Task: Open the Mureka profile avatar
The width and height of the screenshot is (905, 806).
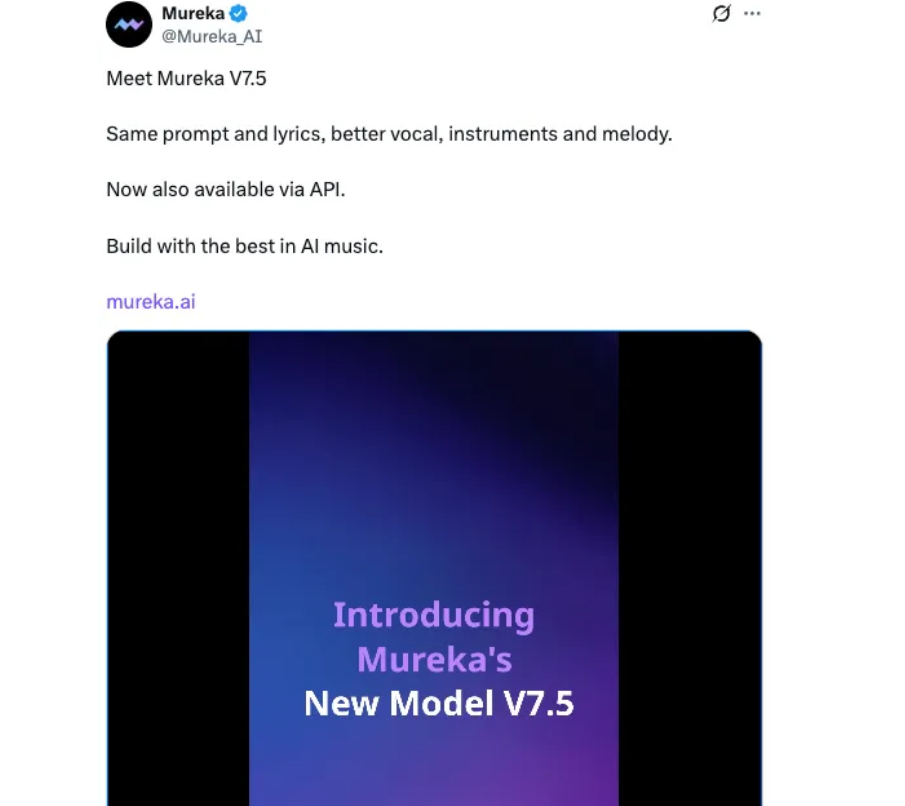Action: point(129,25)
